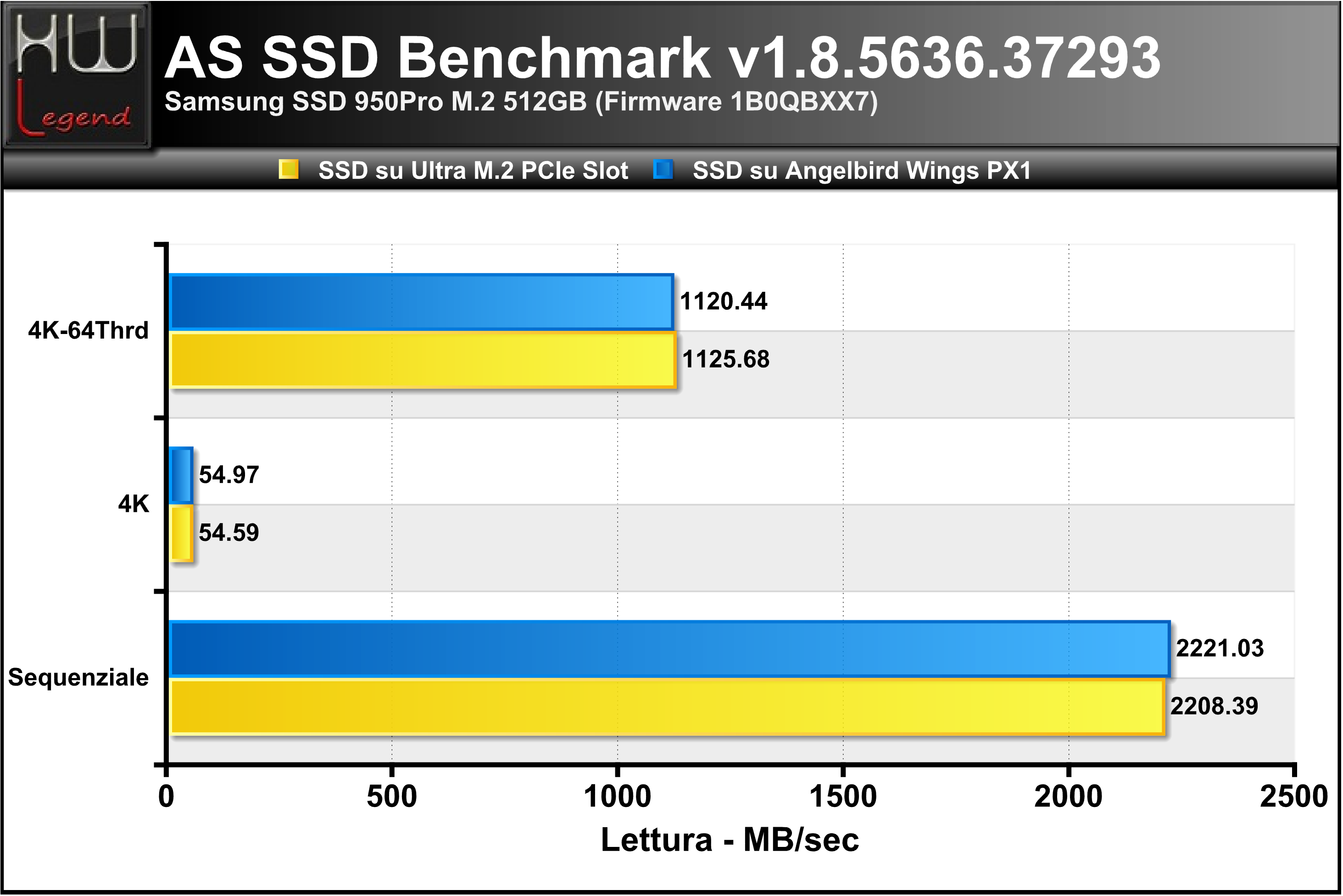This screenshot has height=896, width=1343.
Task: Click the Lettura - MB/sec axis title
Action: pos(730,840)
